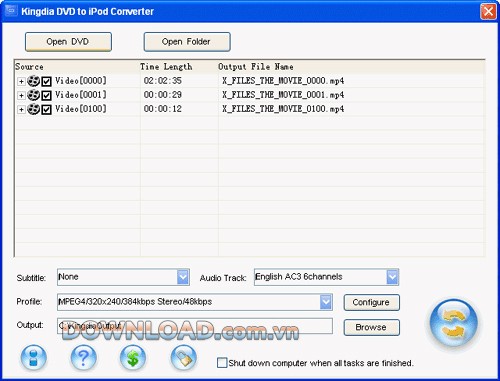
Task: Uncheck the Video[0000] checkbox
Action: (46, 81)
